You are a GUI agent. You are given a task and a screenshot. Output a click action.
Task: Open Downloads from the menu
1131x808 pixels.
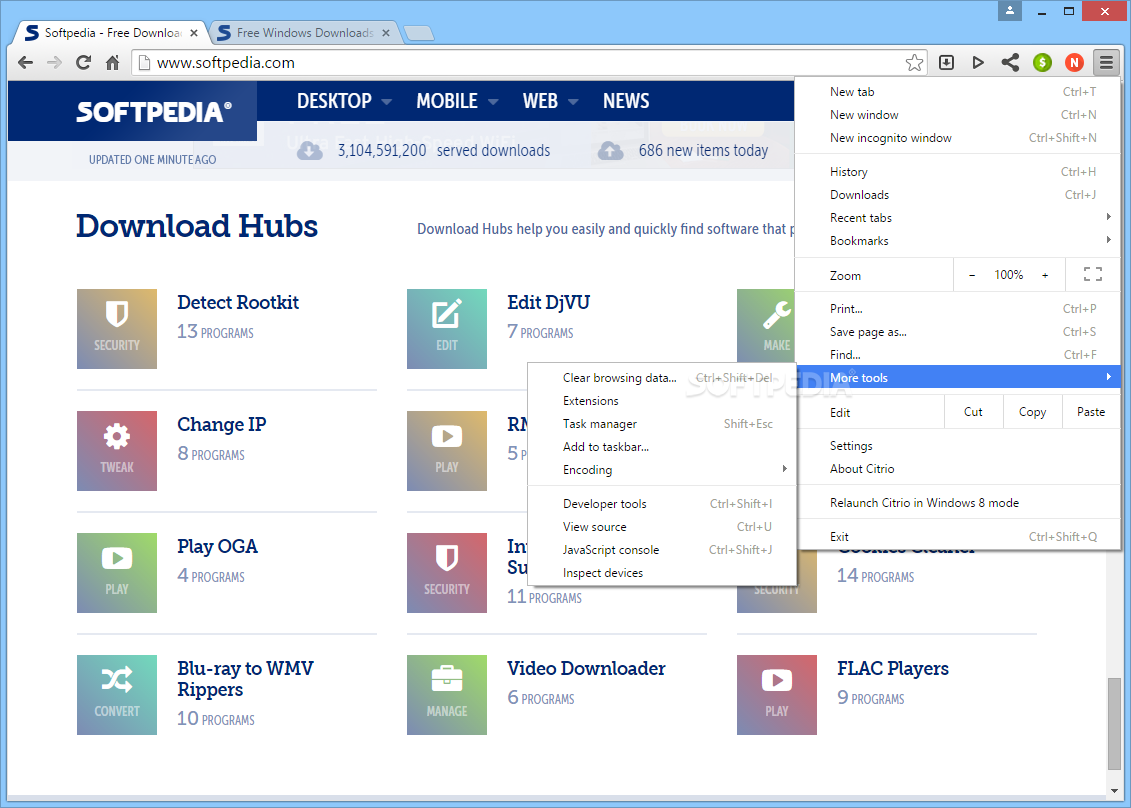click(x=958, y=195)
